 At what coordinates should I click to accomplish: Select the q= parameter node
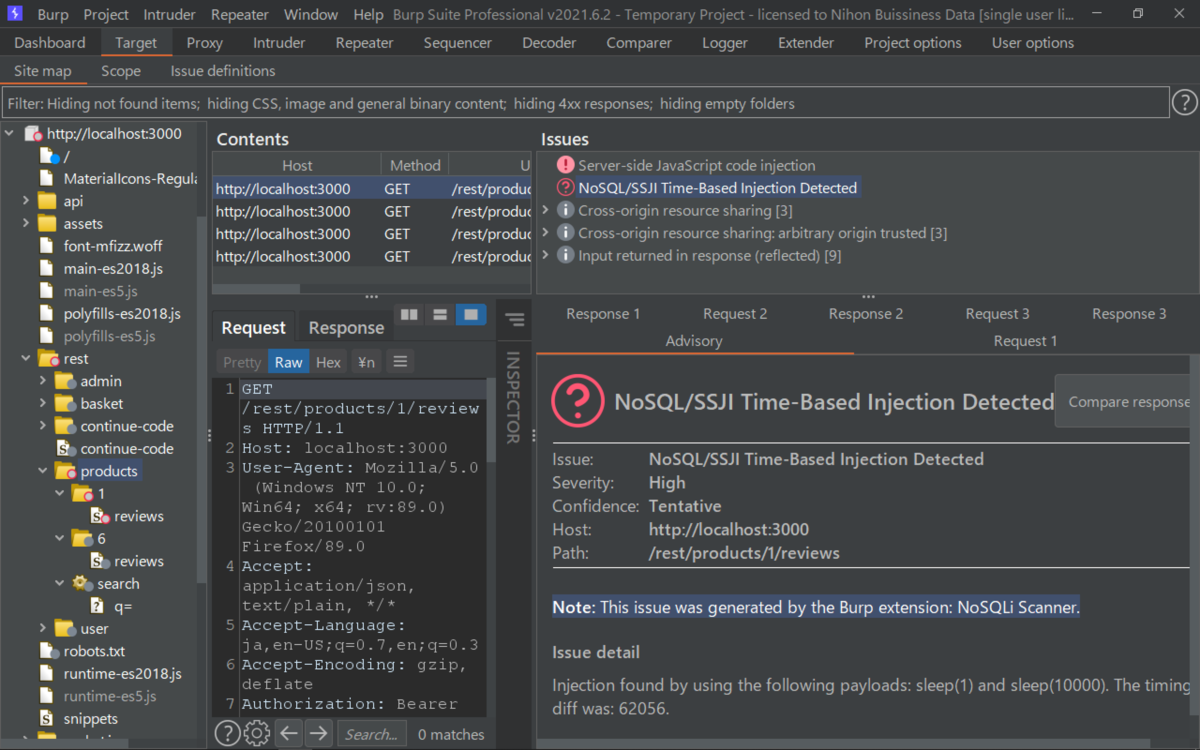point(123,606)
